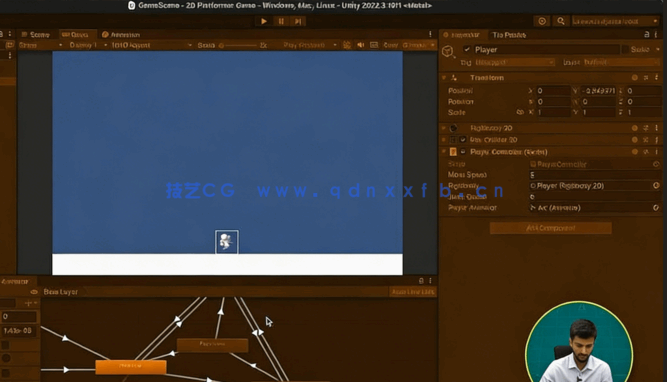Click the Player GameObject cube icon
Screen dimensions: 667x382
click(x=448, y=51)
